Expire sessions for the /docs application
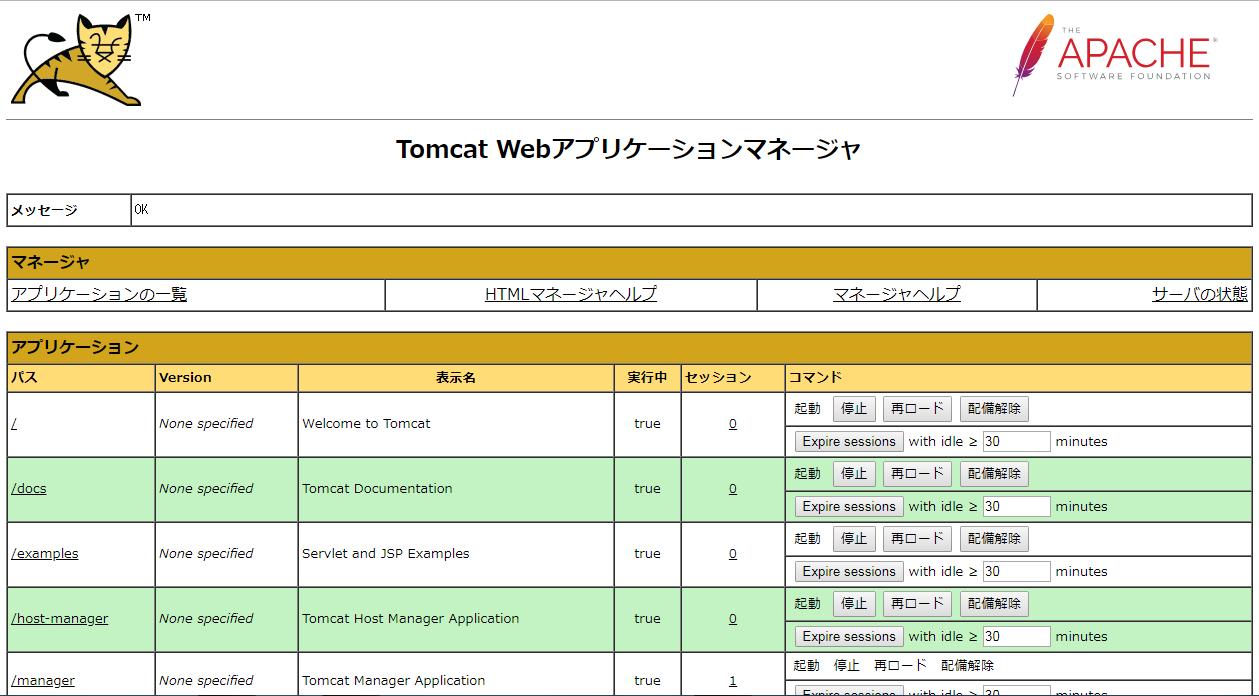Image resolution: width=1259 pixels, height=696 pixels. (x=849, y=506)
